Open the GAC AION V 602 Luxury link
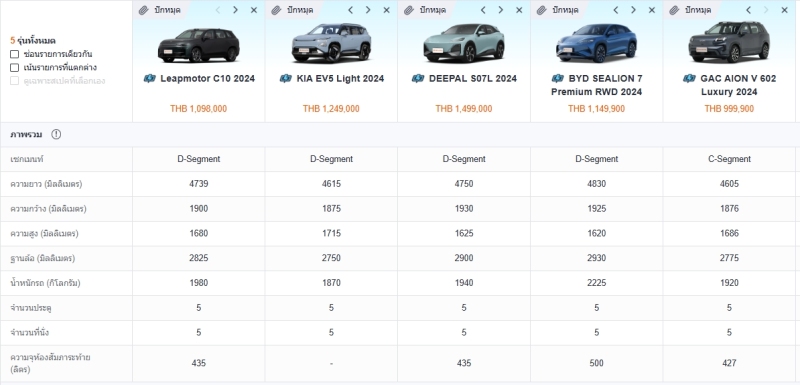 pos(738,85)
